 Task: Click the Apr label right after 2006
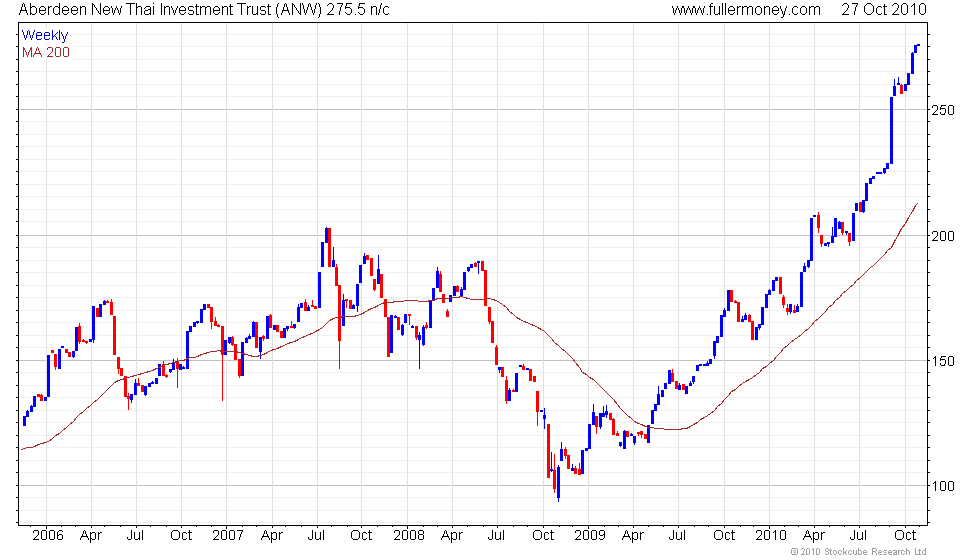[91, 535]
